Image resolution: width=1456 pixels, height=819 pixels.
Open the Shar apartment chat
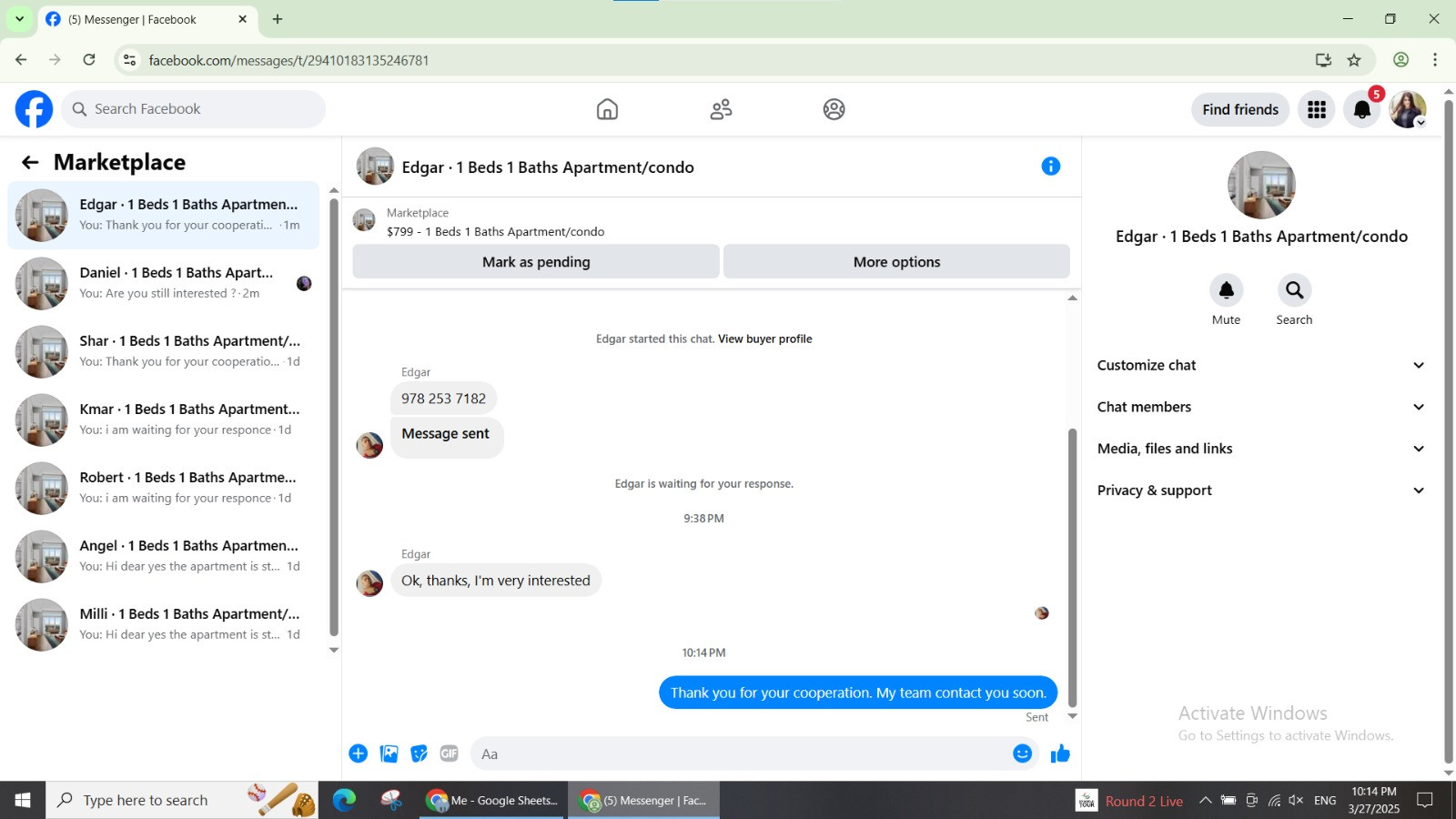click(x=164, y=351)
